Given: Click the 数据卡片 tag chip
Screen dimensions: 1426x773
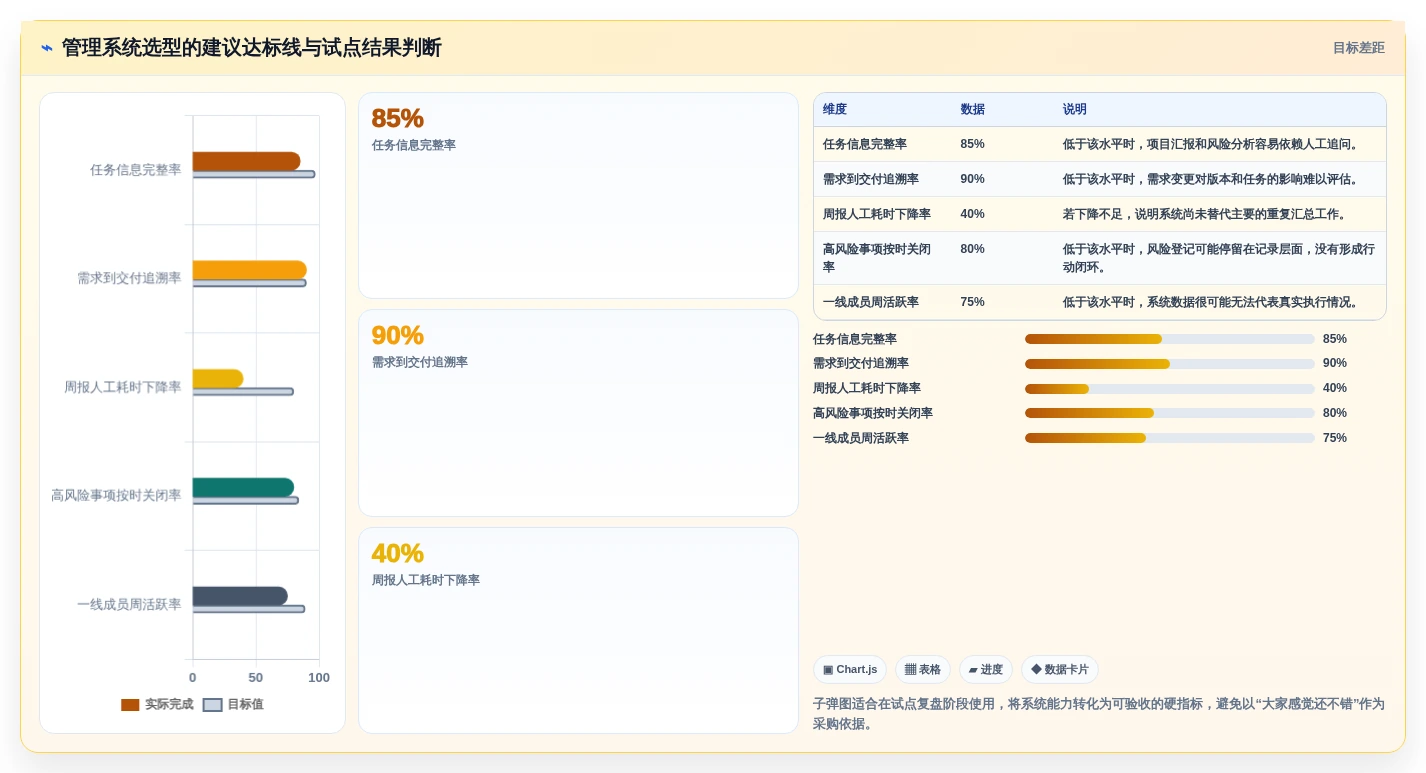Looking at the screenshot, I should pos(1059,670).
